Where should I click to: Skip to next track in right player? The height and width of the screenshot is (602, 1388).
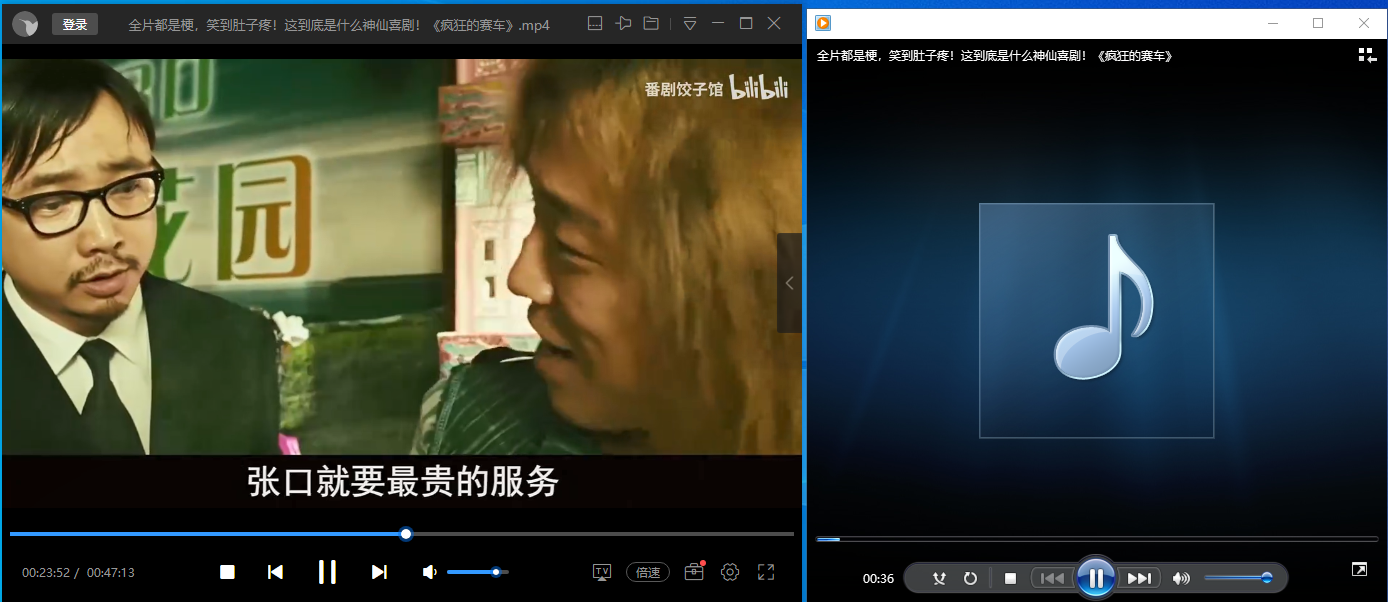tap(1139, 577)
